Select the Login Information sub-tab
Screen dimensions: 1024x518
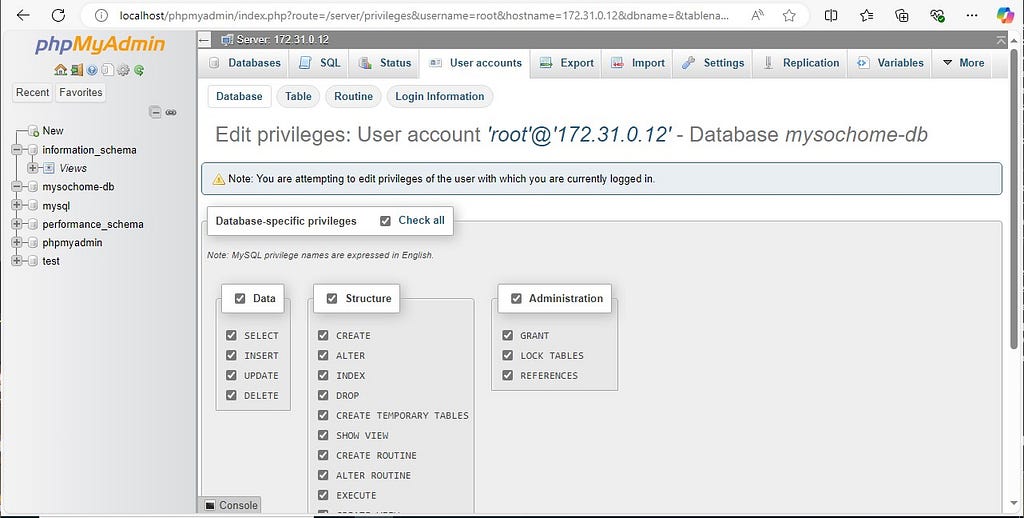pos(440,97)
